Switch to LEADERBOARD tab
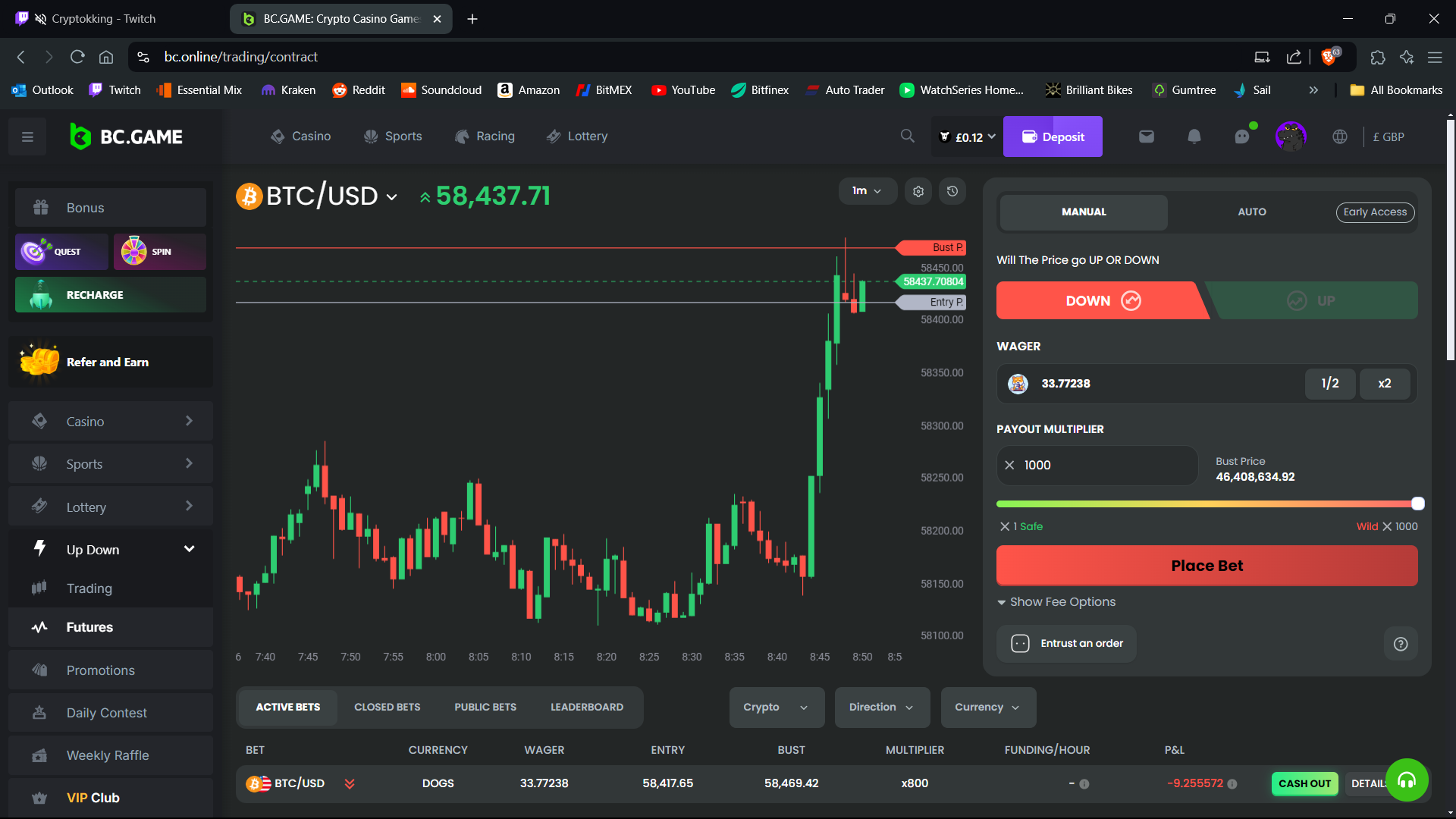The width and height of the screenshot is (1456, 819). [x=587, y=708]
